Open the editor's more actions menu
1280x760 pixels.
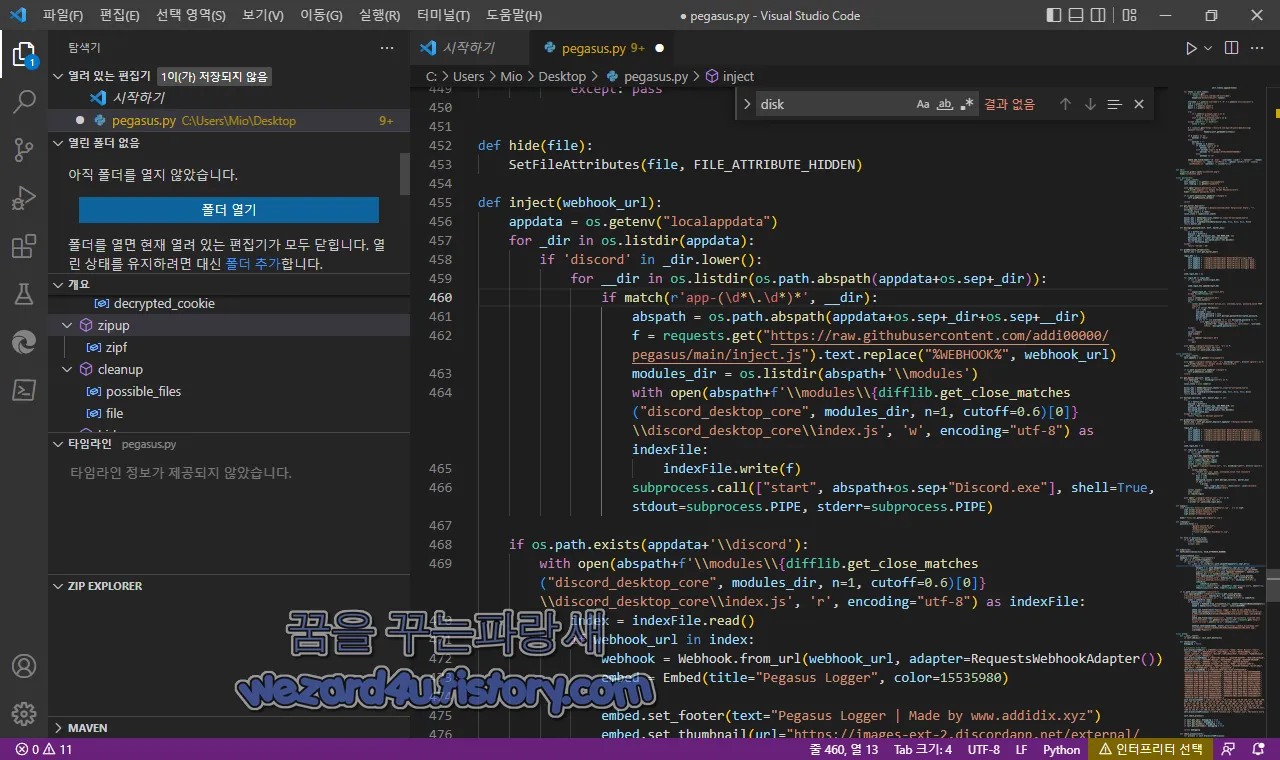(1259, 48)
